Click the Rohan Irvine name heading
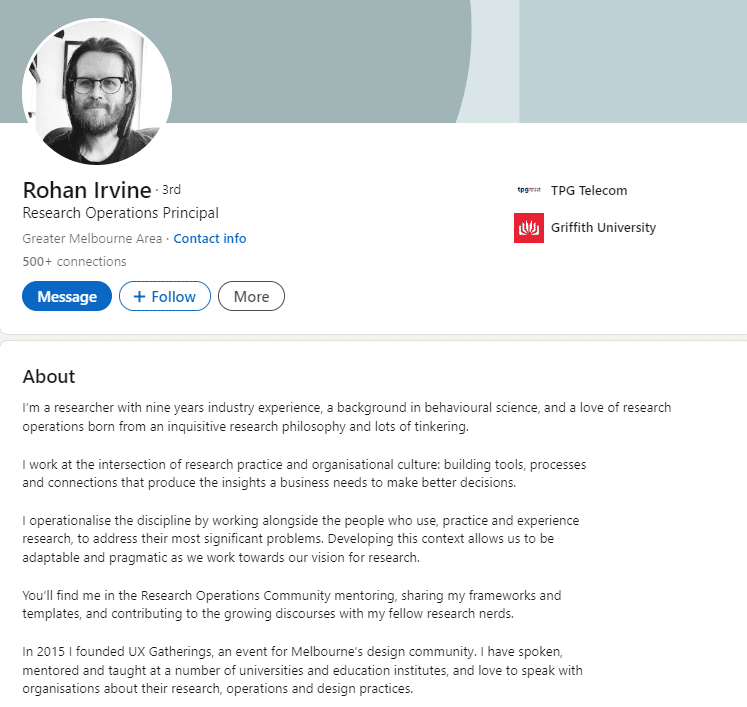This screenshot has height=707, width=747. [87, 190]
